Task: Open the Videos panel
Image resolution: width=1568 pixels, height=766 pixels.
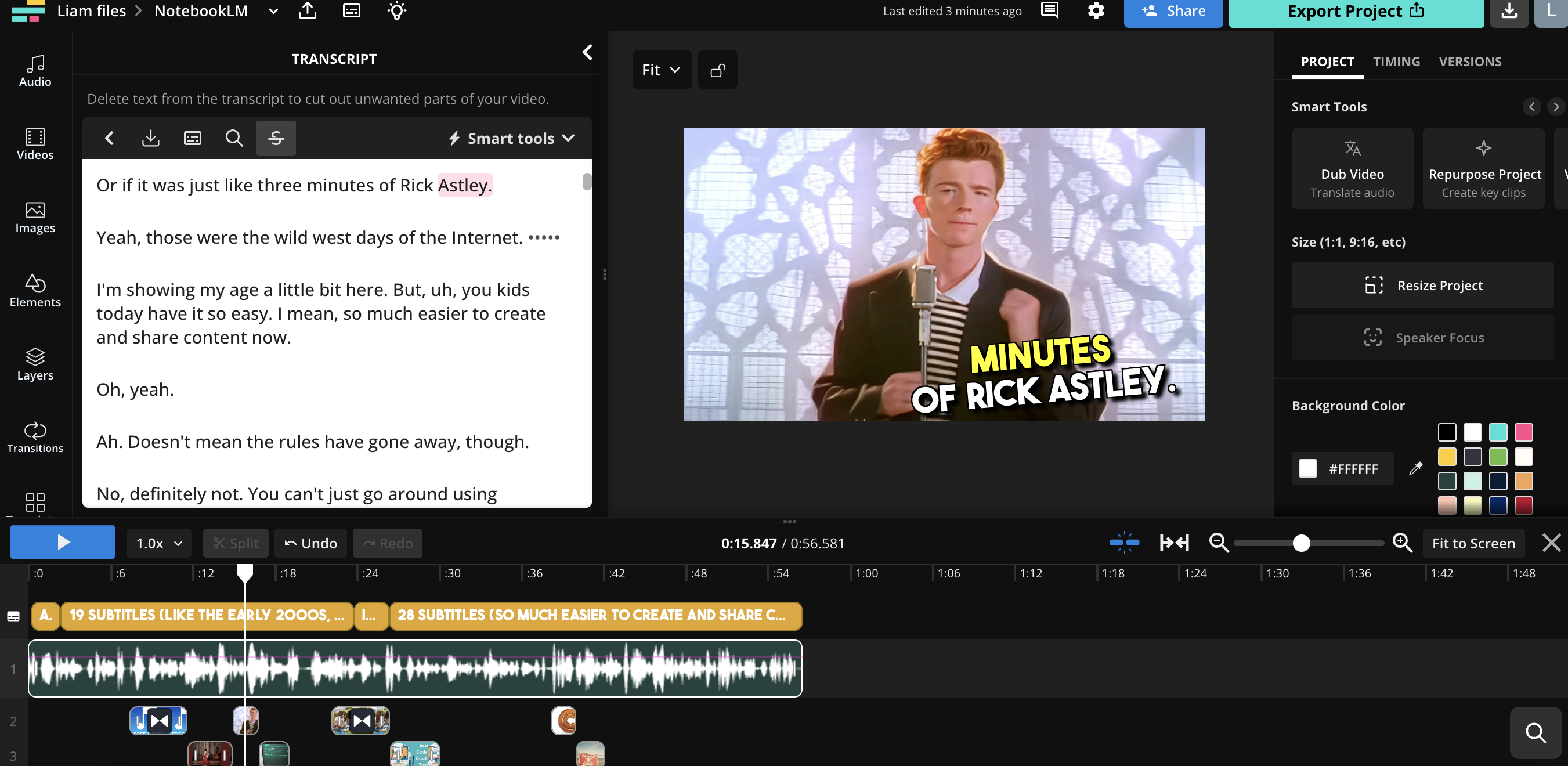Action: (35, 145)
